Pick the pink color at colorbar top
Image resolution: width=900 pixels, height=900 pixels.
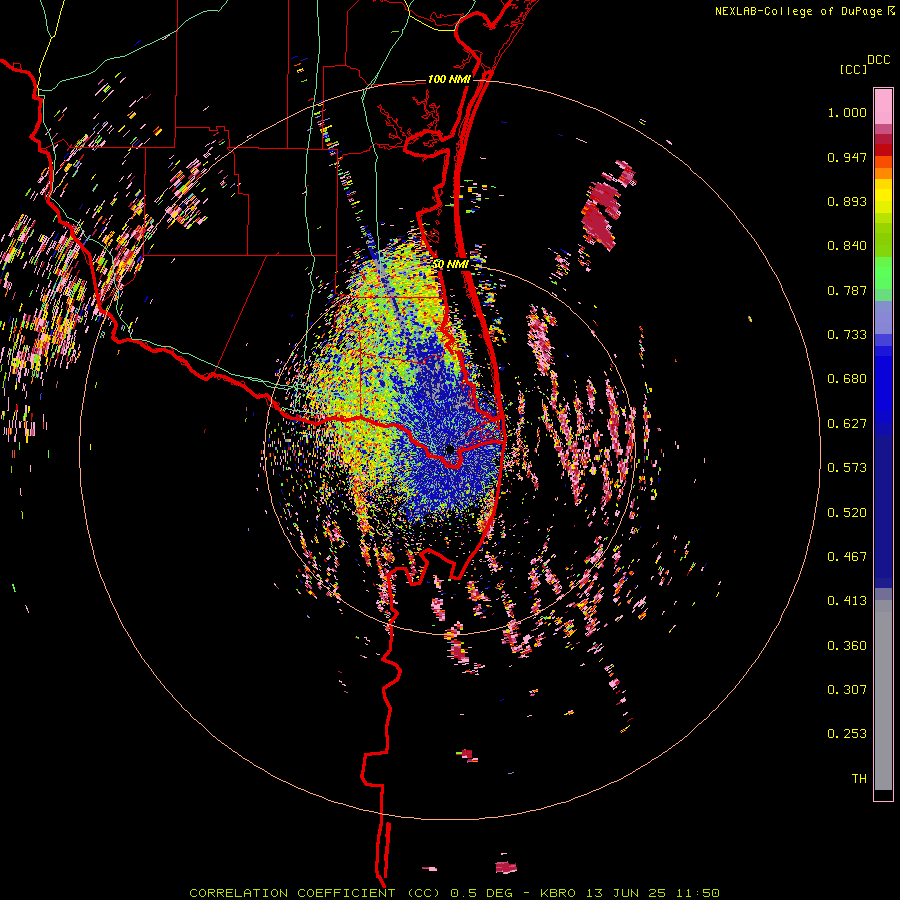(x=883, y=107)
